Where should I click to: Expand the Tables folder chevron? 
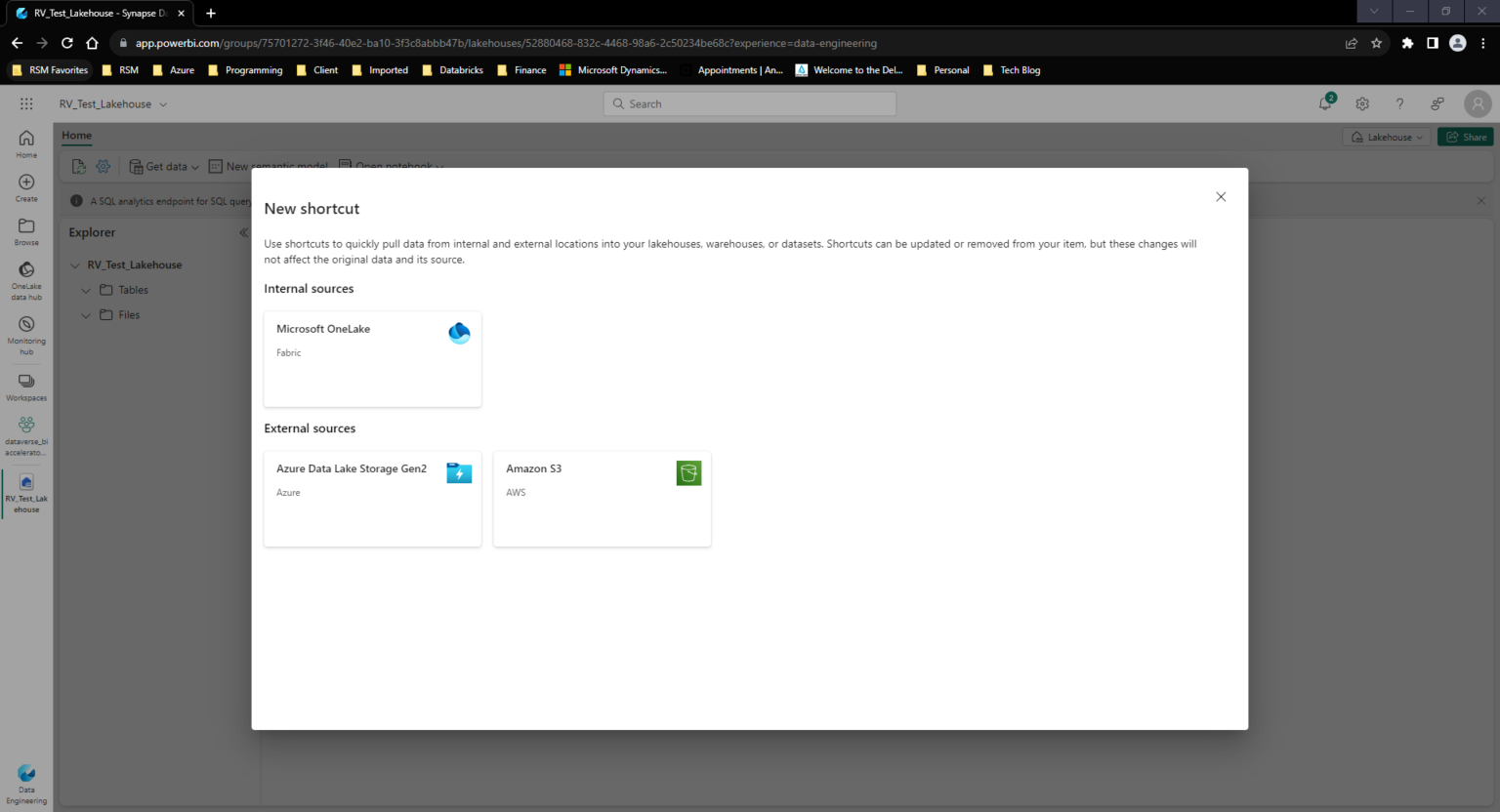[86, 290]
